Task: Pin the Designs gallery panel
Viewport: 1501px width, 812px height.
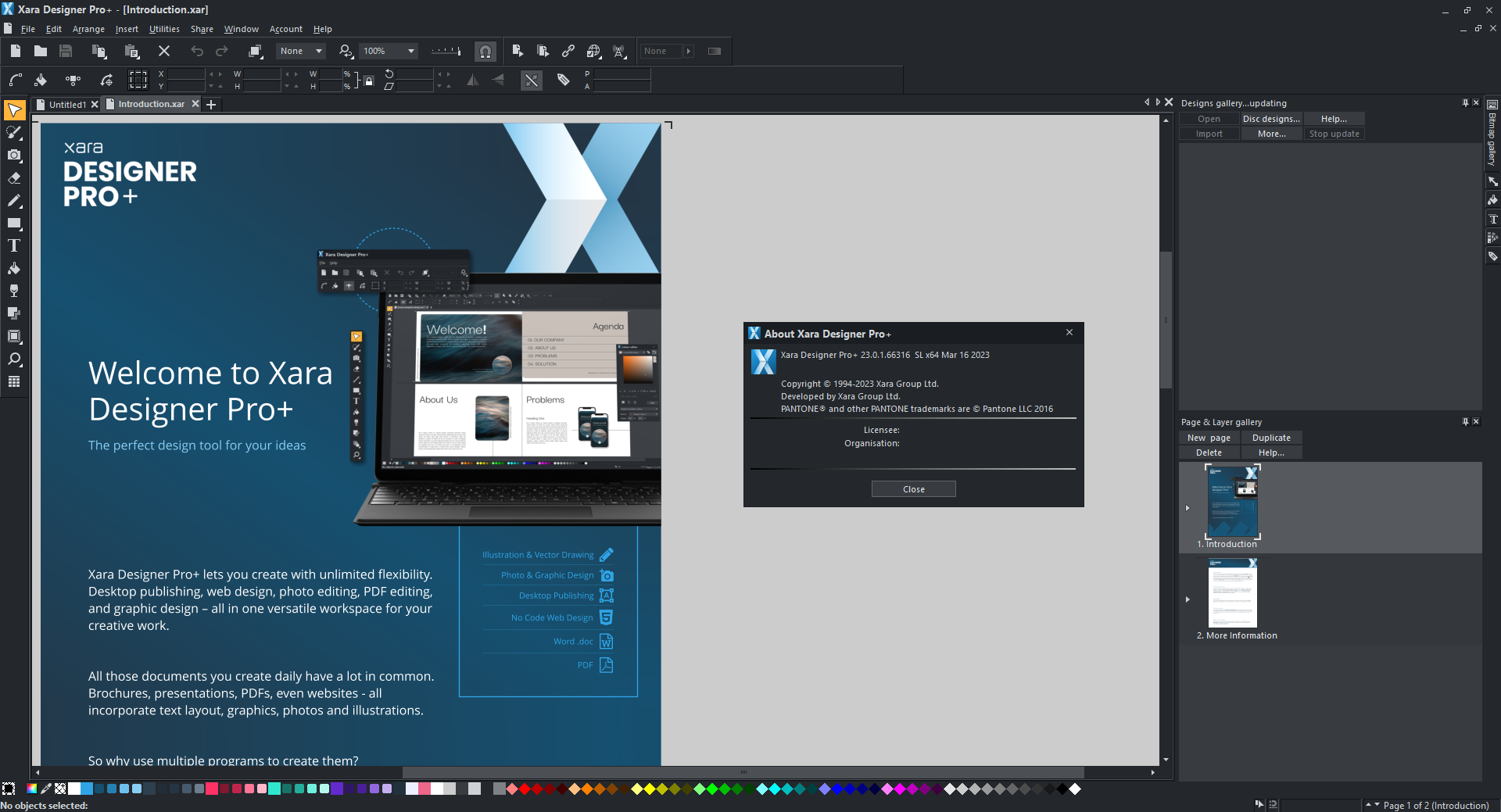Action: (x=1465, y=102)
